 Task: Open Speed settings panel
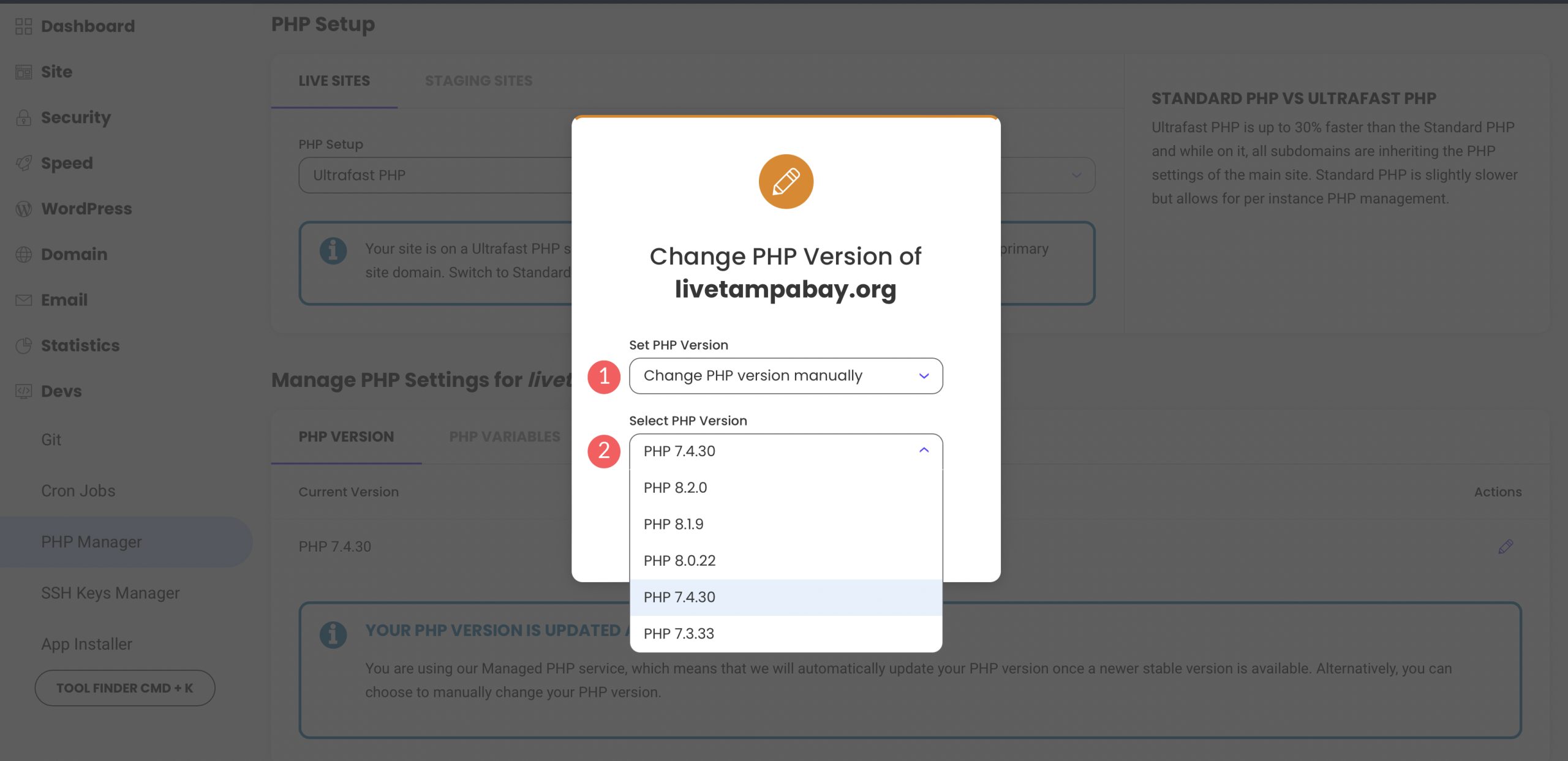click(x=66, y=162)
